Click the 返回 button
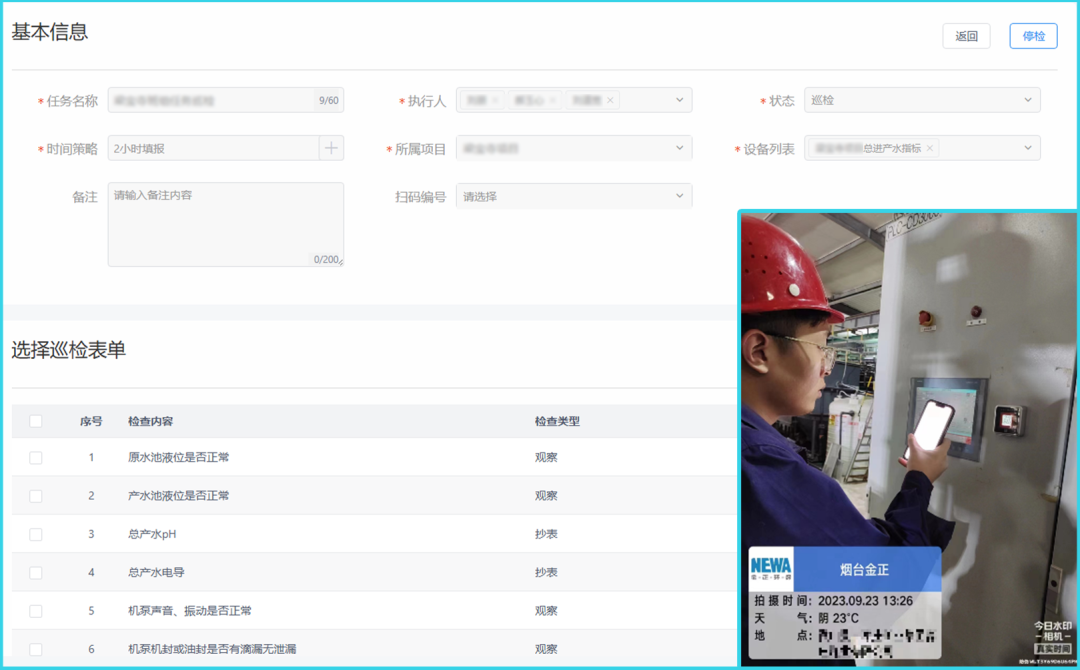The height and width of the screenshot is (670, 1080). 966,36
